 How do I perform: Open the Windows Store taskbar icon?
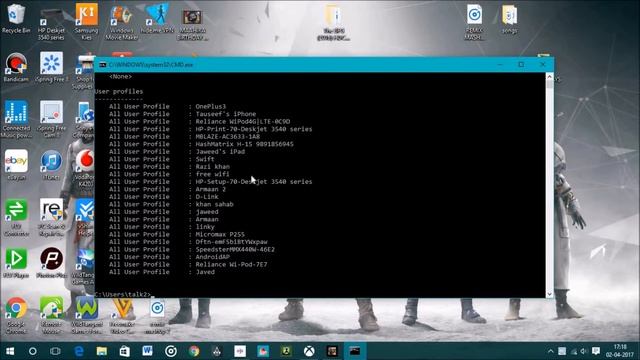(124, 351)
